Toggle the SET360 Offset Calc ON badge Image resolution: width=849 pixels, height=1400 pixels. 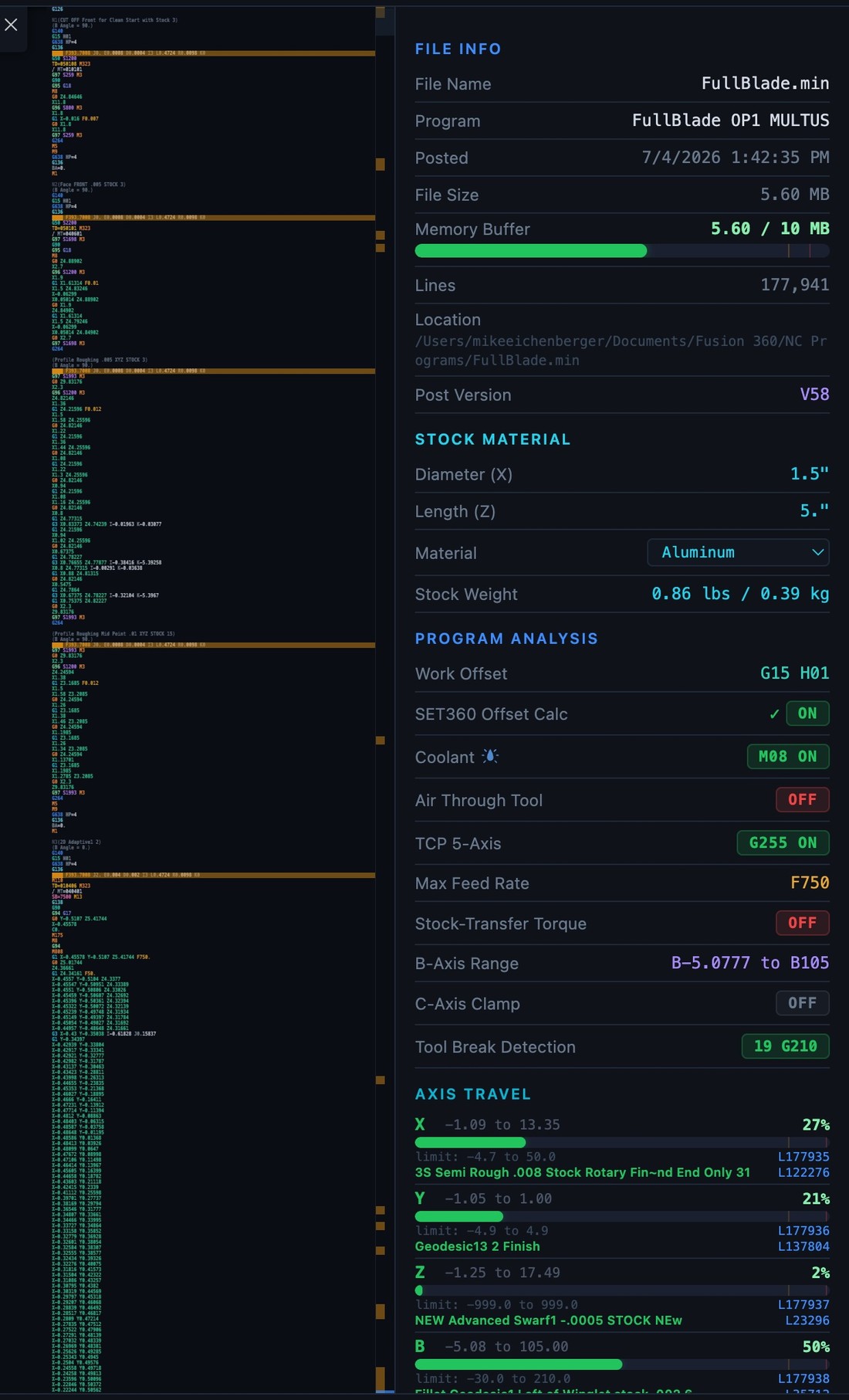coord(807,714)
